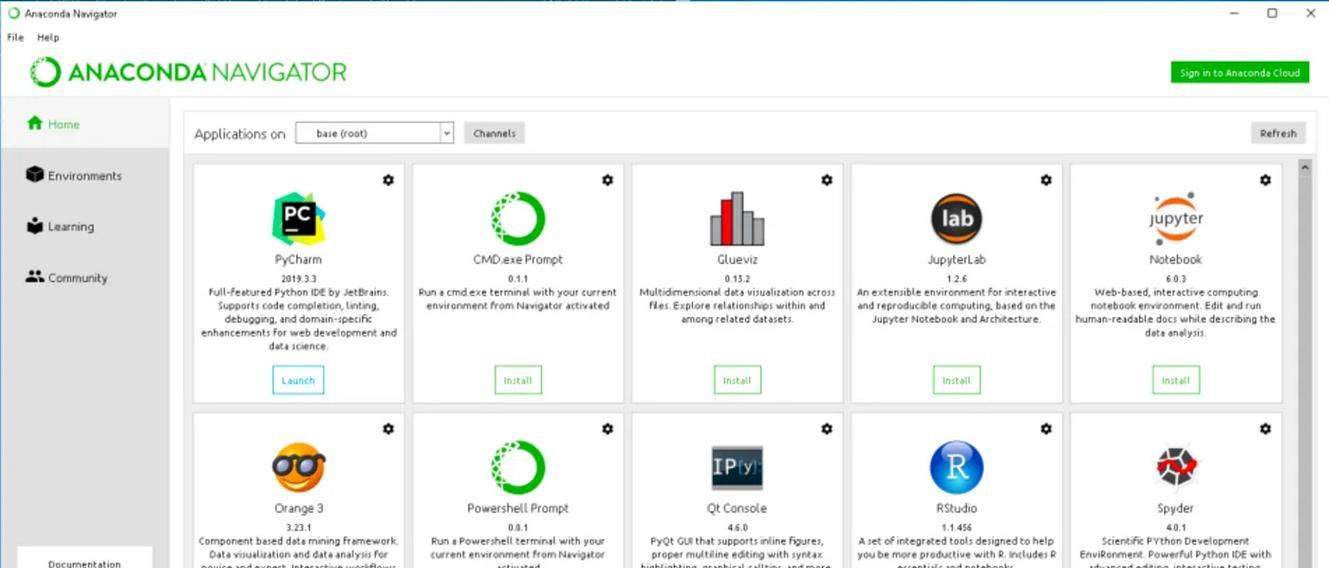Image resolution: width=1329 pixels, height=568 pixels.
Task: Open the File menu
Action: (x=15, y=37)
